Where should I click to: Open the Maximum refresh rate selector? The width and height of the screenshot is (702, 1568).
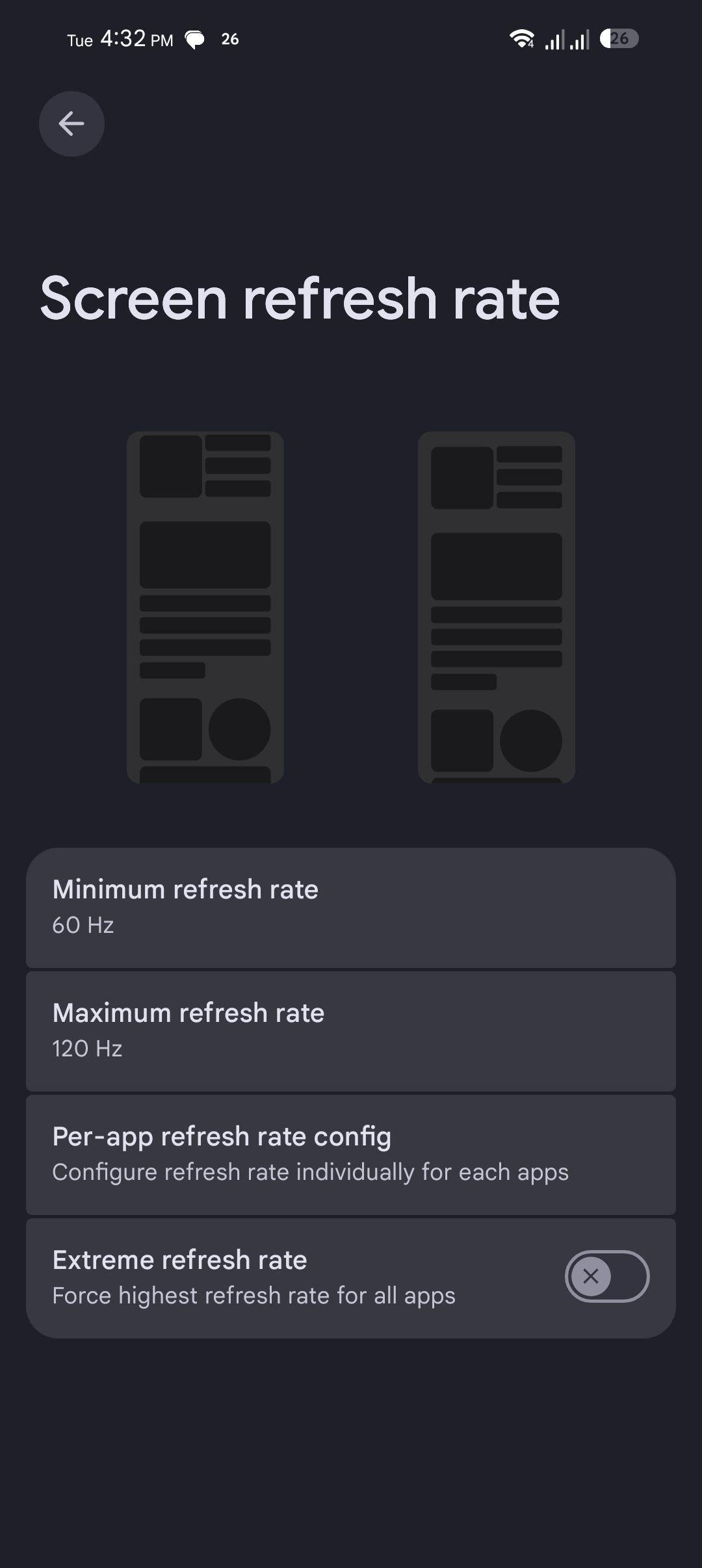pos(351,1031)
